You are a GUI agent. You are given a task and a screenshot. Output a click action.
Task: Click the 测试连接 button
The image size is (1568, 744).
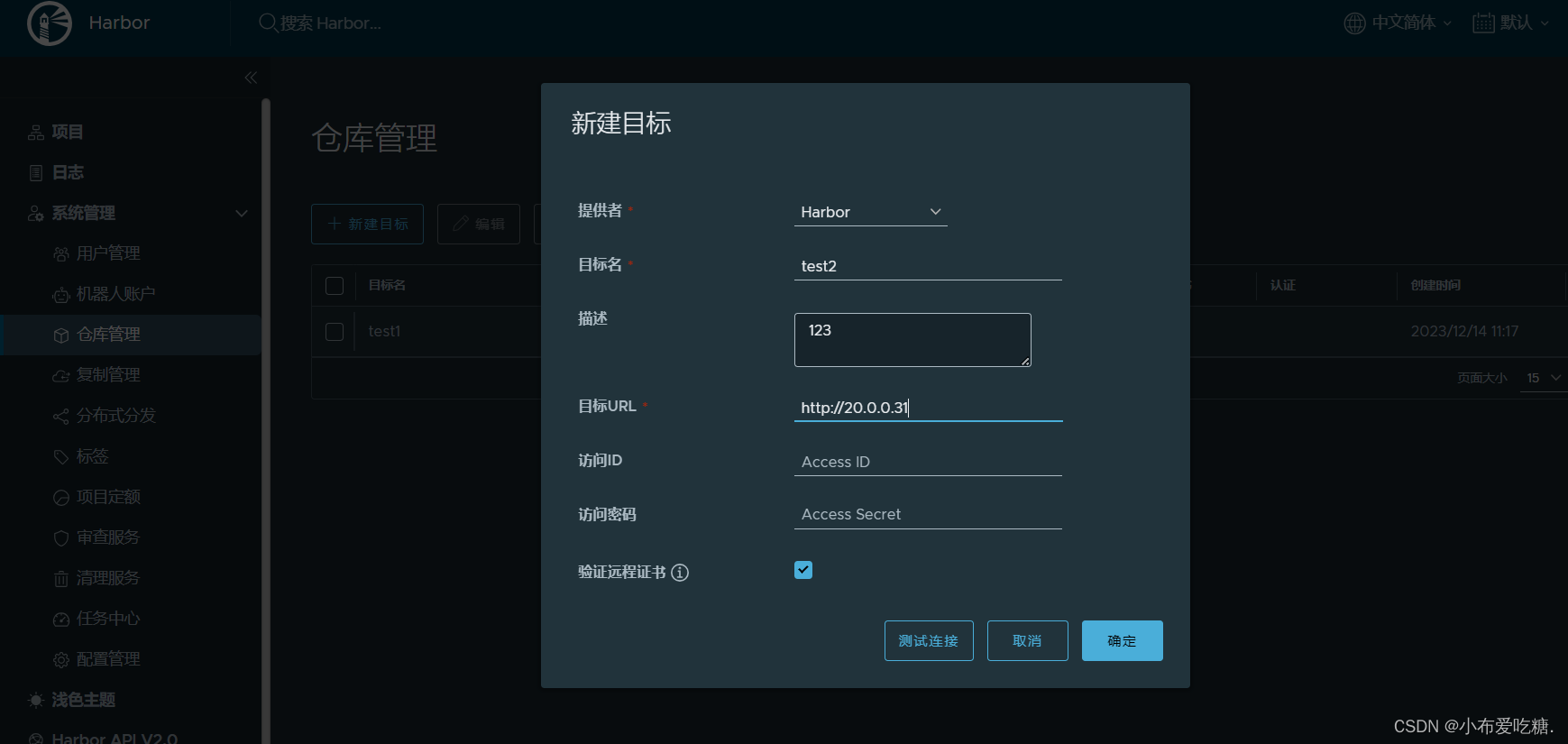(x=929, y=641)
